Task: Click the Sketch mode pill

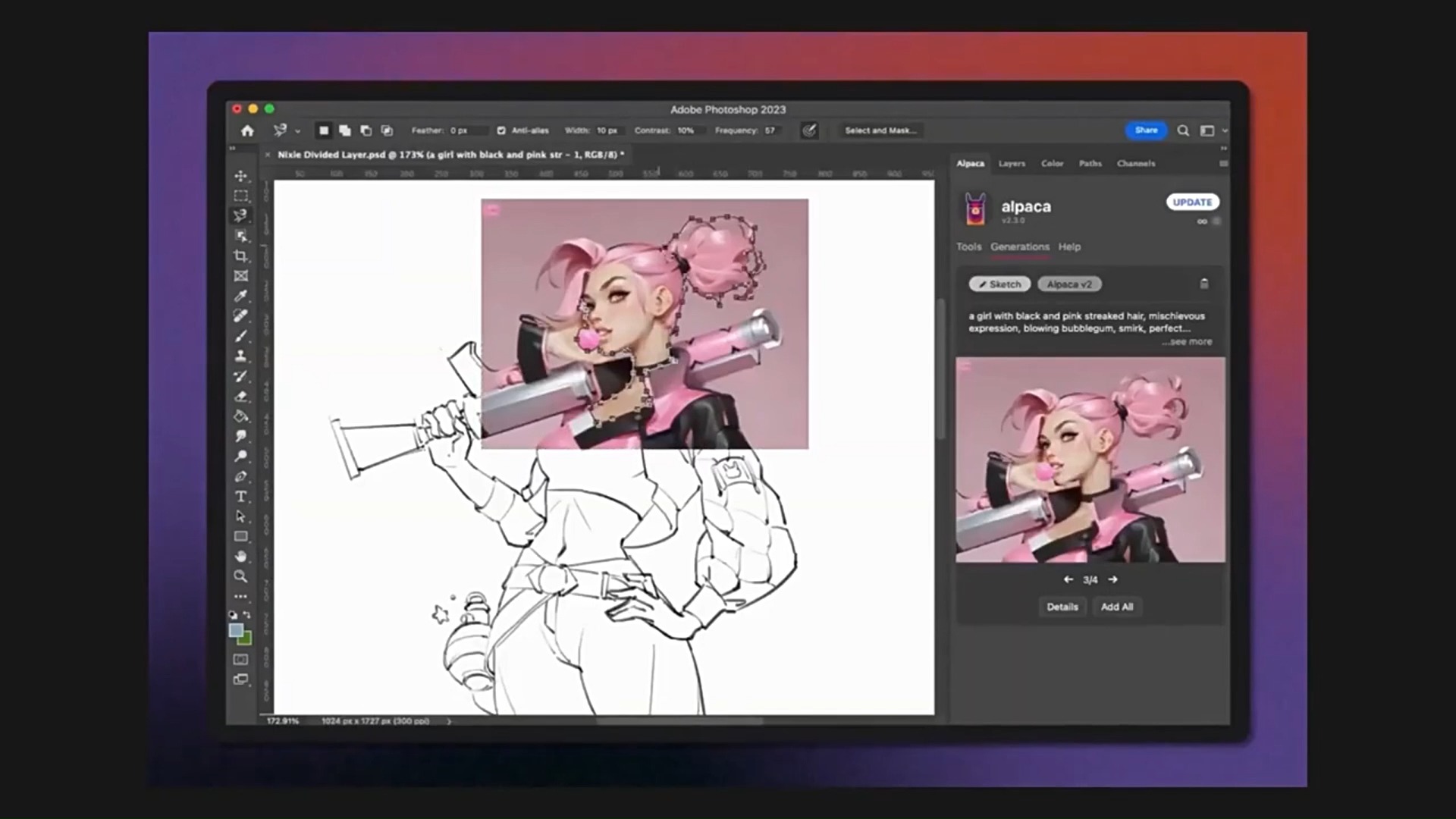Action: (x=999, y=284)
